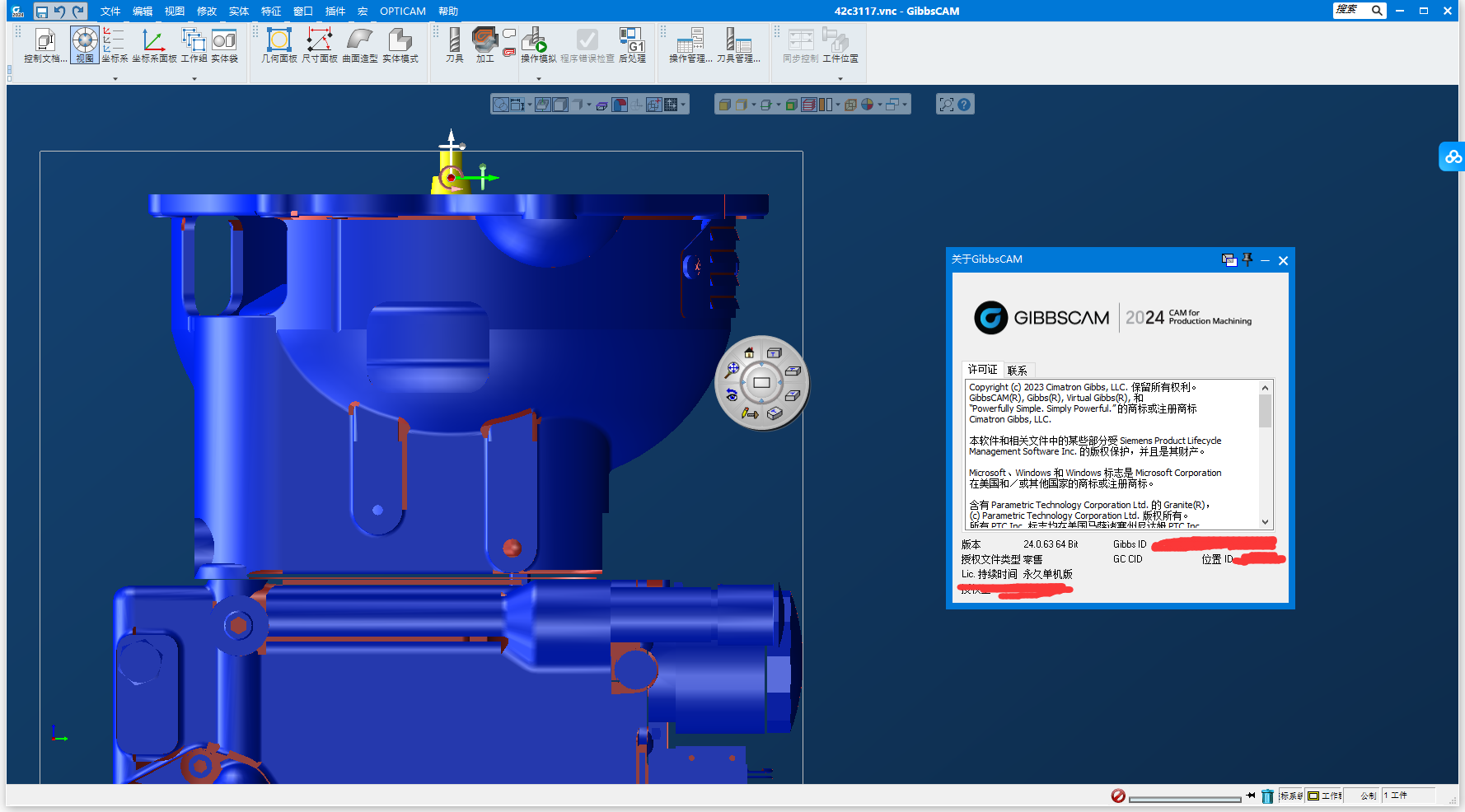The width and height of the screenshot is (1465, 812).
Task: Click the red stop icon in status bar
Action: 1118,796
